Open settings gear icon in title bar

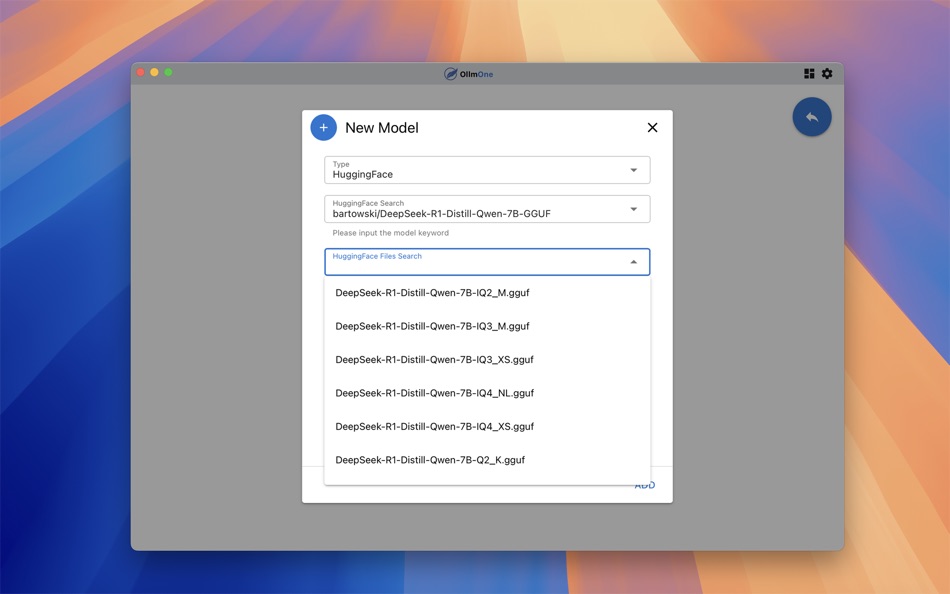pyautogui.click(x=827, y=73)
